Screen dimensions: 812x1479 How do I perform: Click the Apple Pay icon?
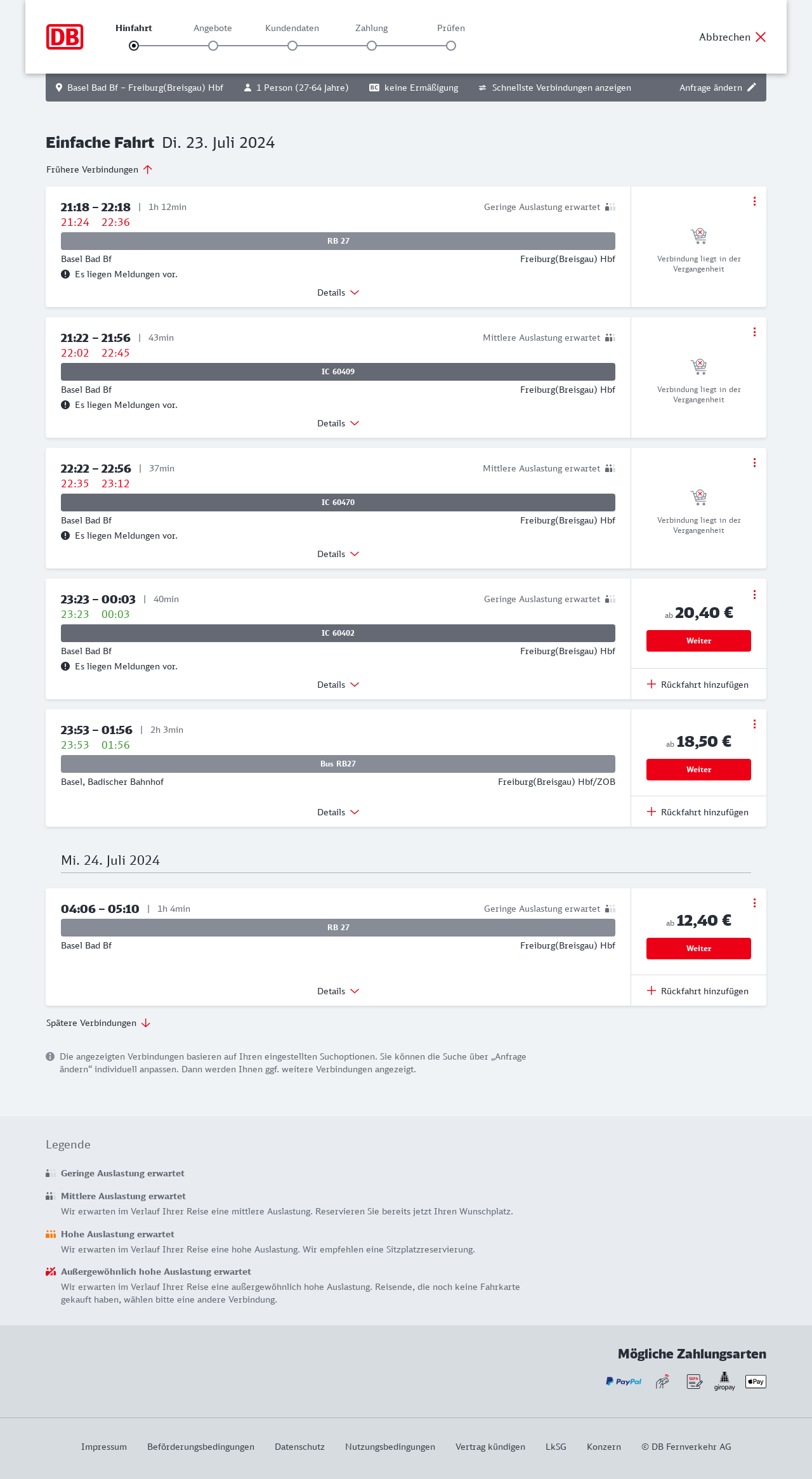point(756,1381)
